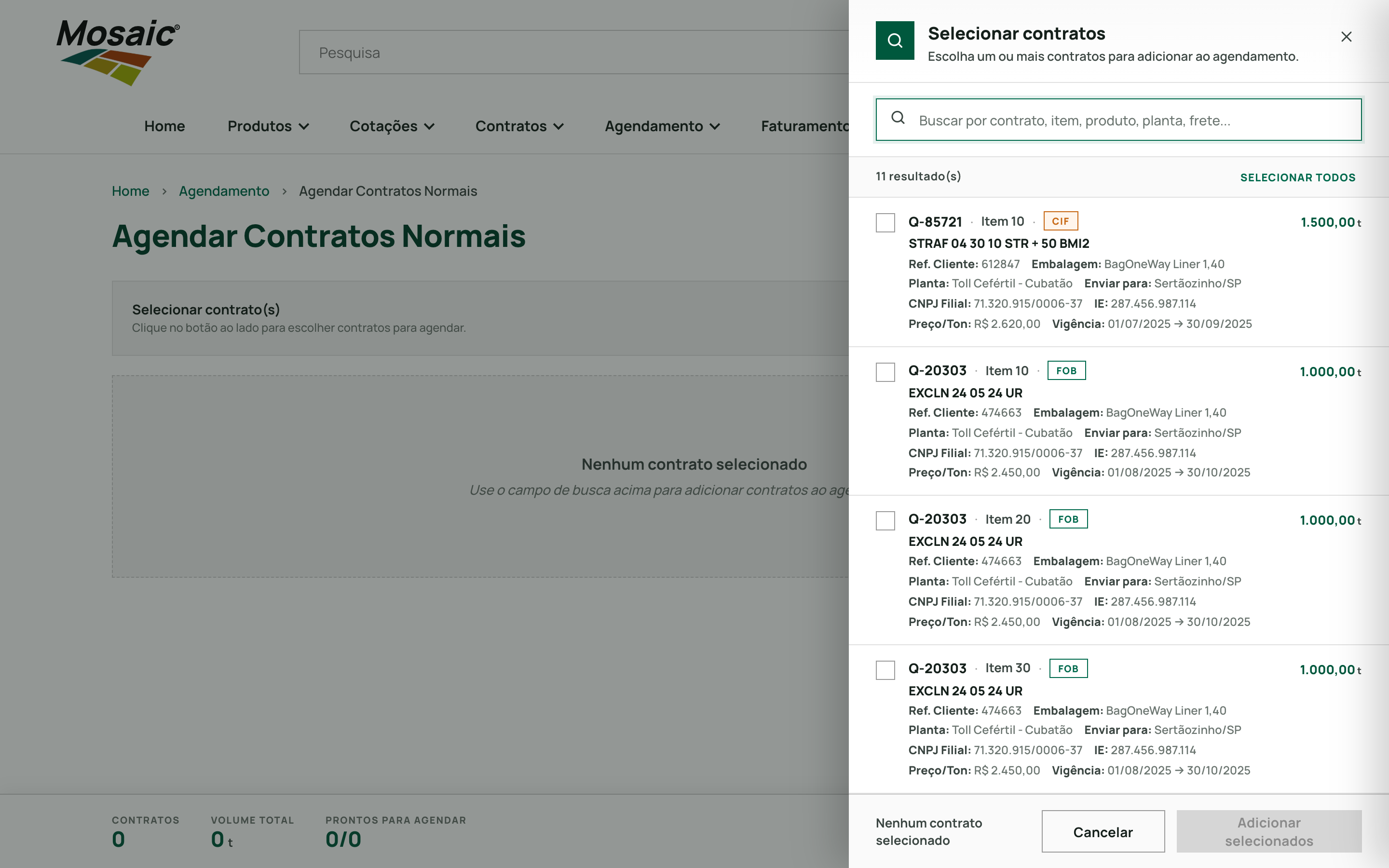Click the Selecionar contrato(s) heading
Viewport: 1389px width, 868px height.
tap(206, 310)
